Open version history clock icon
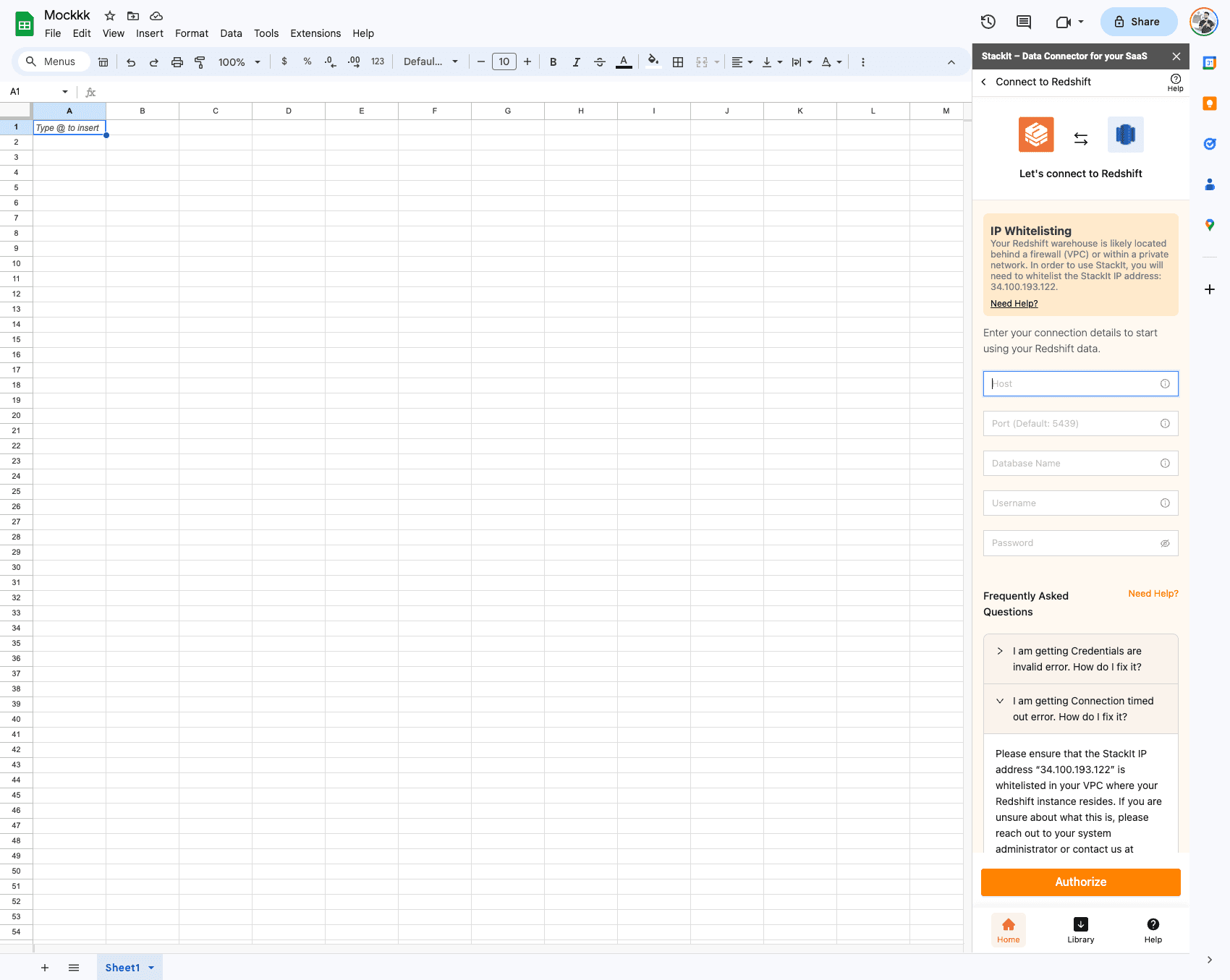The height and width of the screenshot is (980, 1230). tap(988, 22)
